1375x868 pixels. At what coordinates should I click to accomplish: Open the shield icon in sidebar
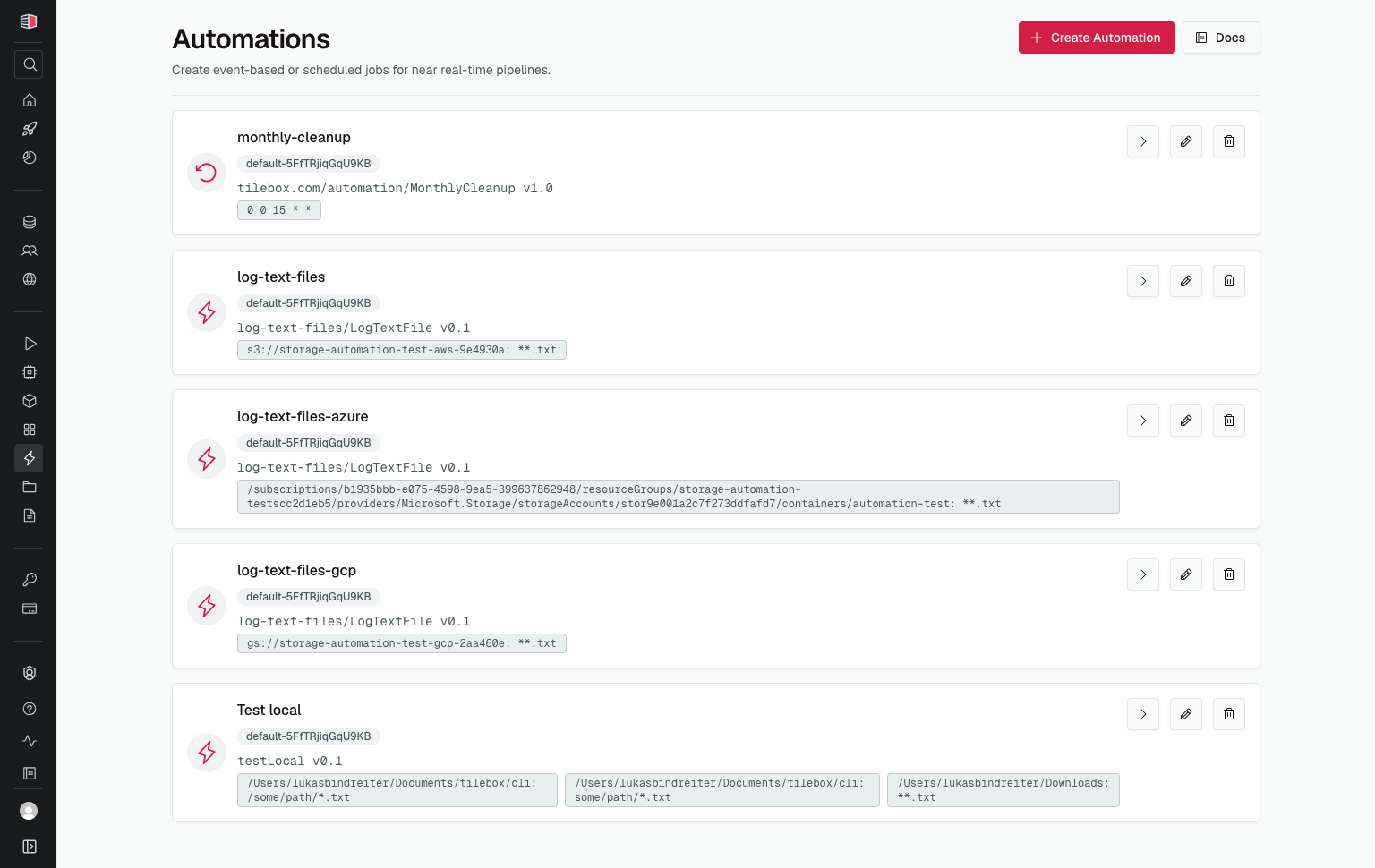(29, 673)
